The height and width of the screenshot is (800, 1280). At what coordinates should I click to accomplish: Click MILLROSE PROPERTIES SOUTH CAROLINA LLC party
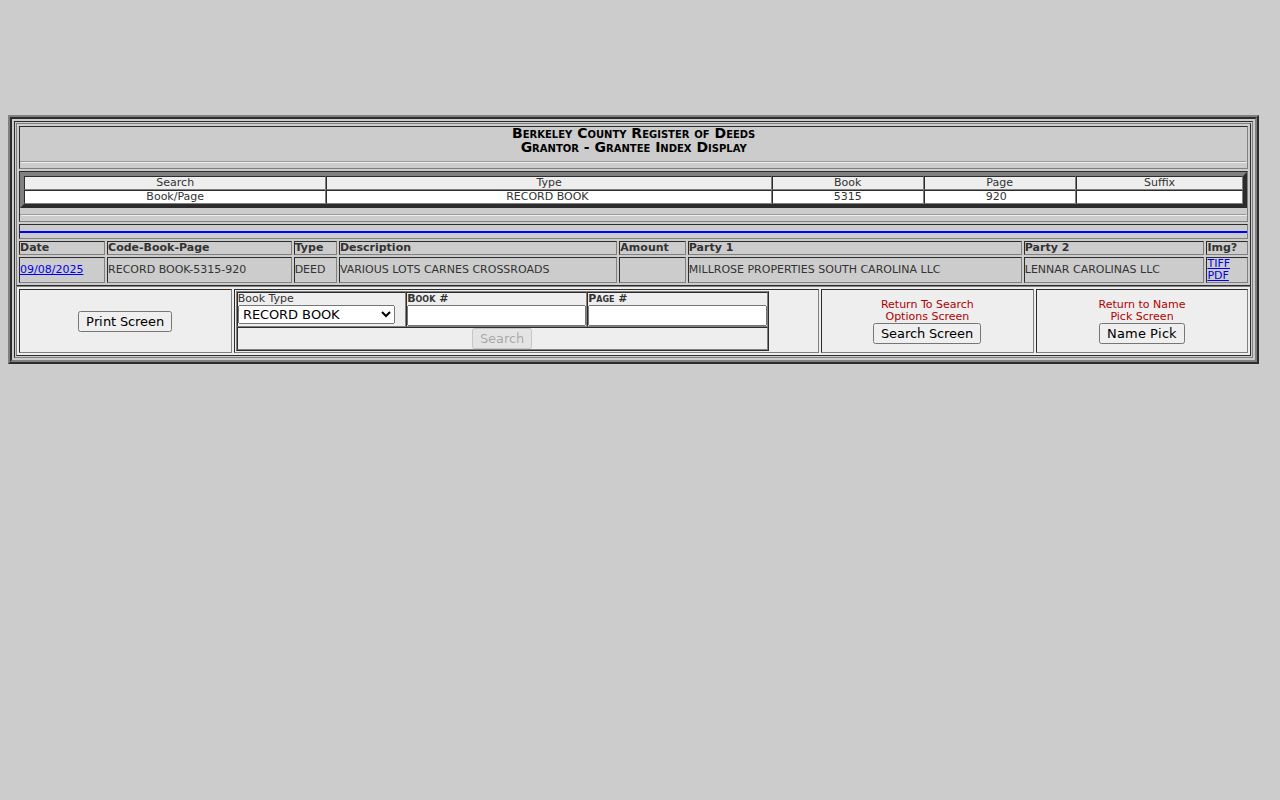coord(814,269)
